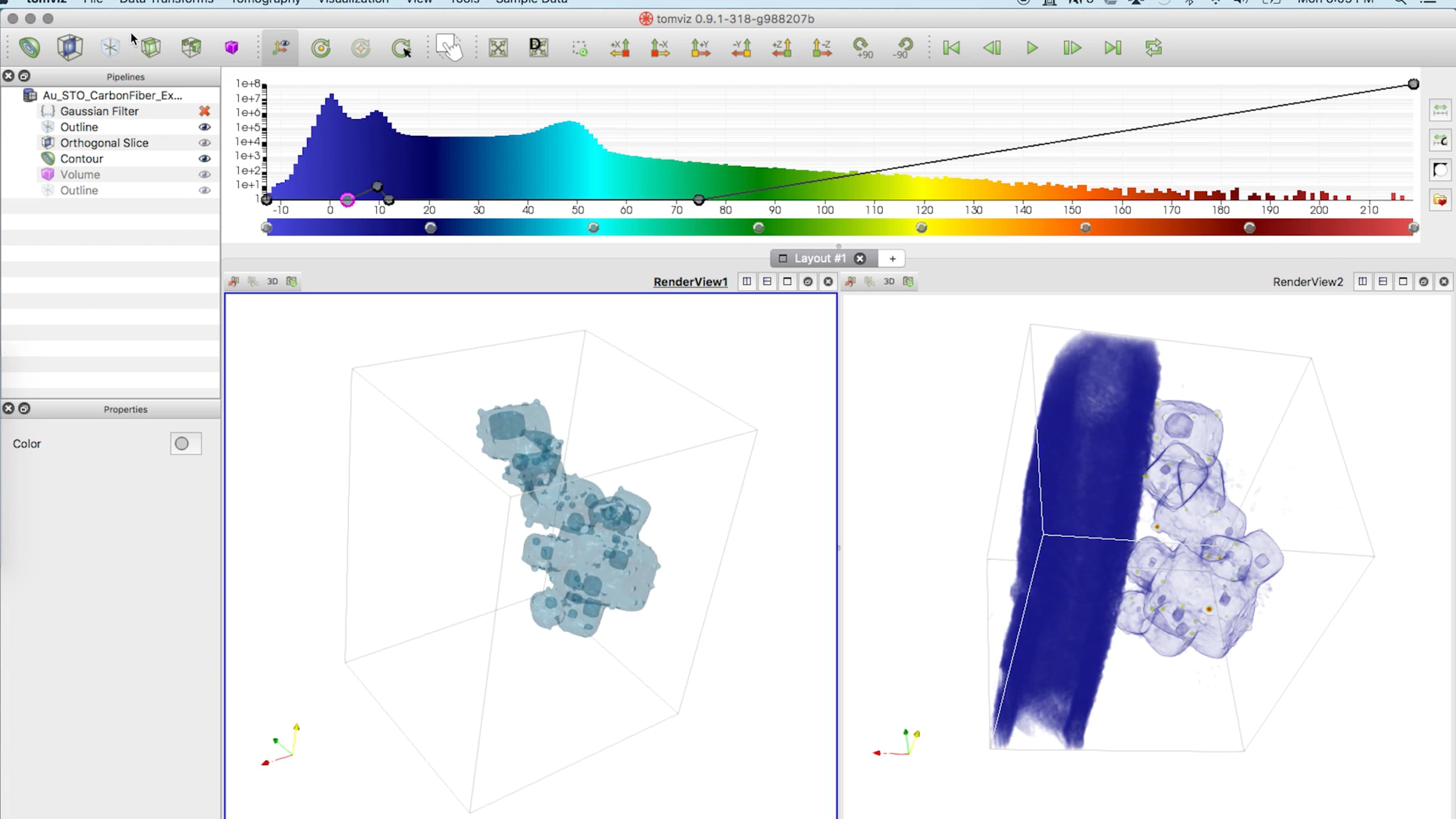Image resolution: width=1456 pixels, height=819 pixels.
Task: Click the Contour module toolbar icon
Action: [29, 47]
